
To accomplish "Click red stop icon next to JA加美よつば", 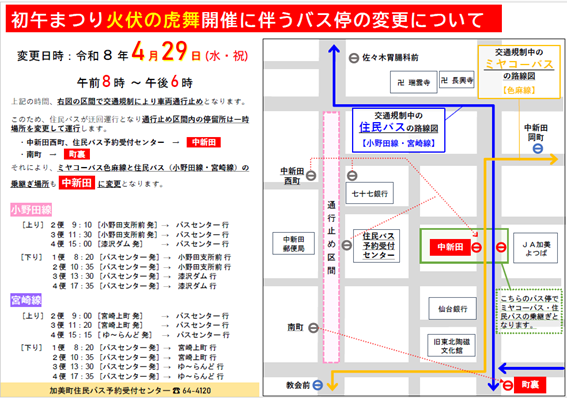I will tap(501, 247).
